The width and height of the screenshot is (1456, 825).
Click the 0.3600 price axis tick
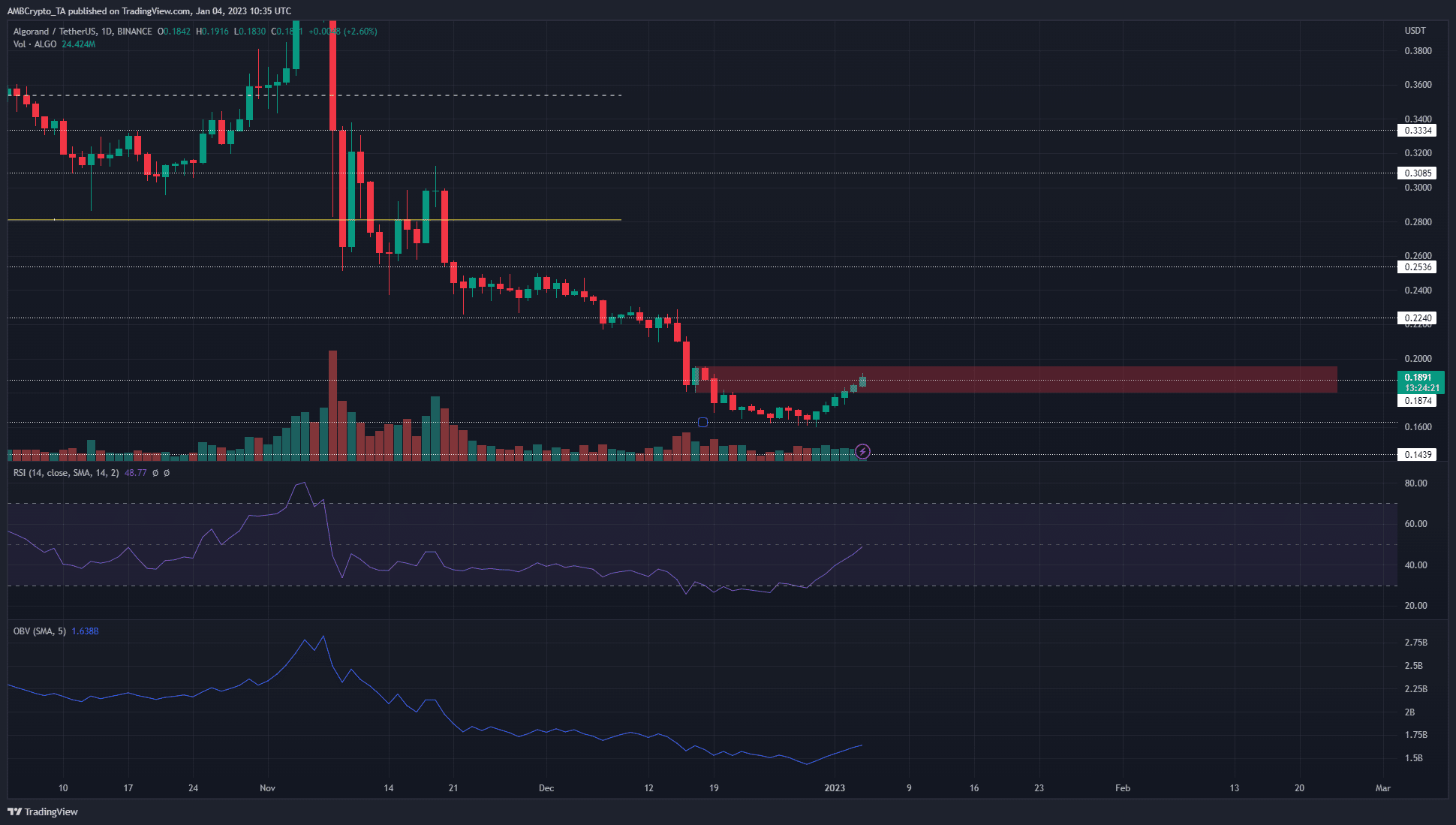1418,85
